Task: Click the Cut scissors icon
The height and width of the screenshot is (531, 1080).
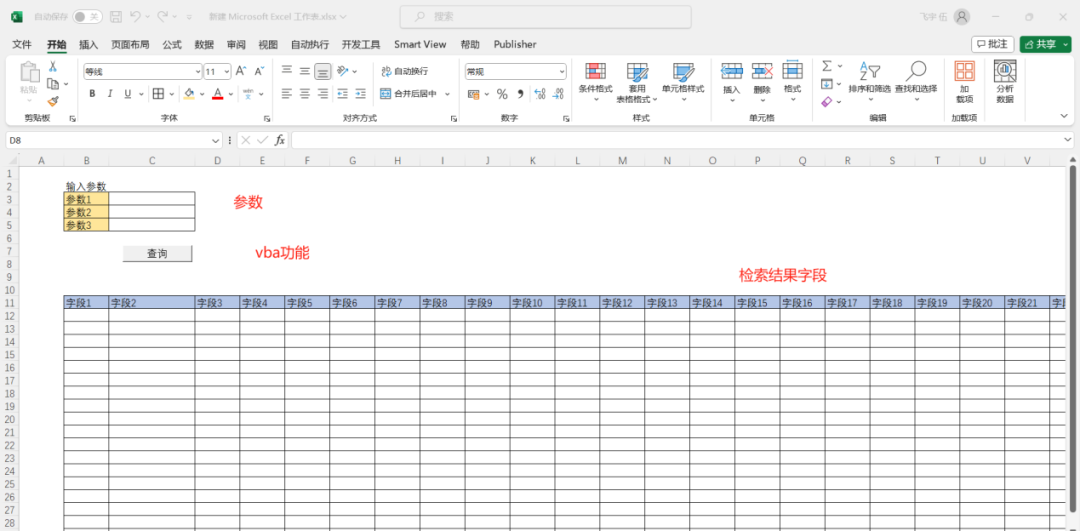Action: [52, 67]
